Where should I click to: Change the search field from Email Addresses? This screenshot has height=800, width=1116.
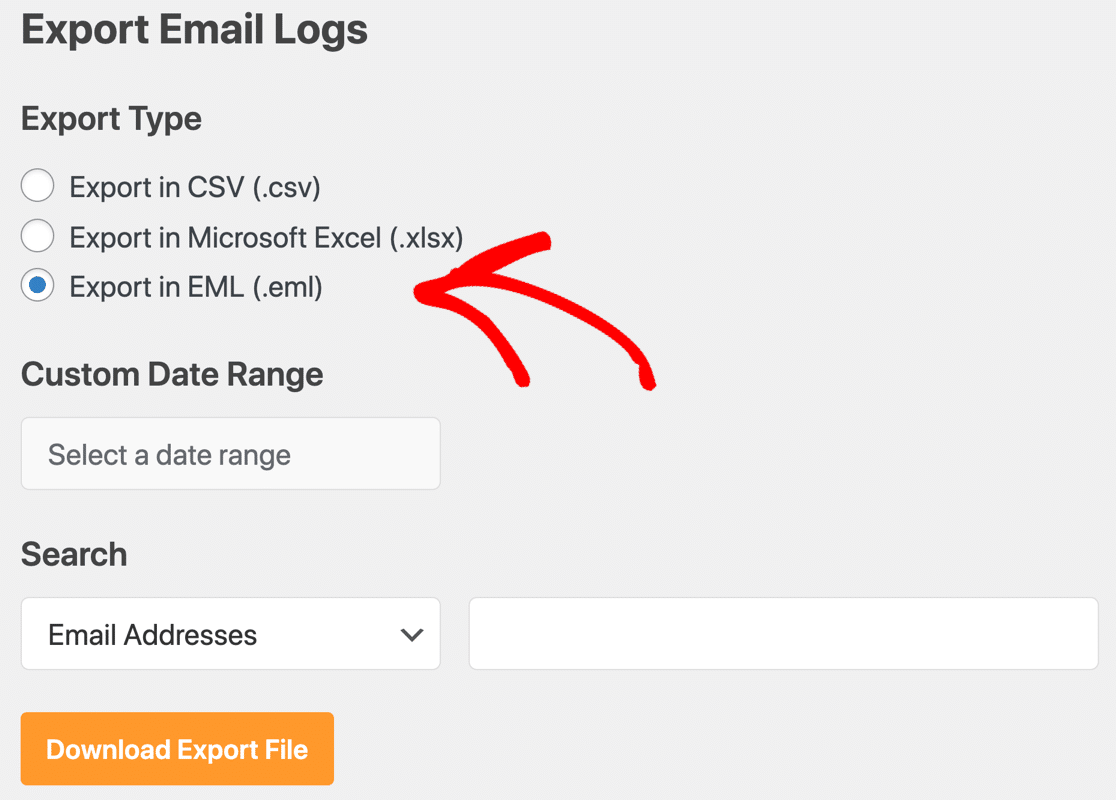point(230,634)
